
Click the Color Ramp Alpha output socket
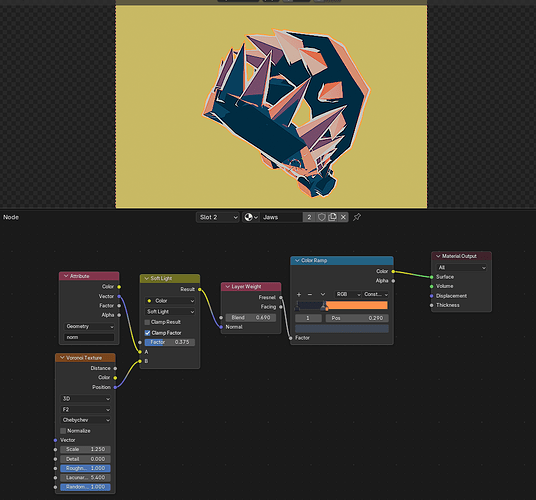click(393, 281)
